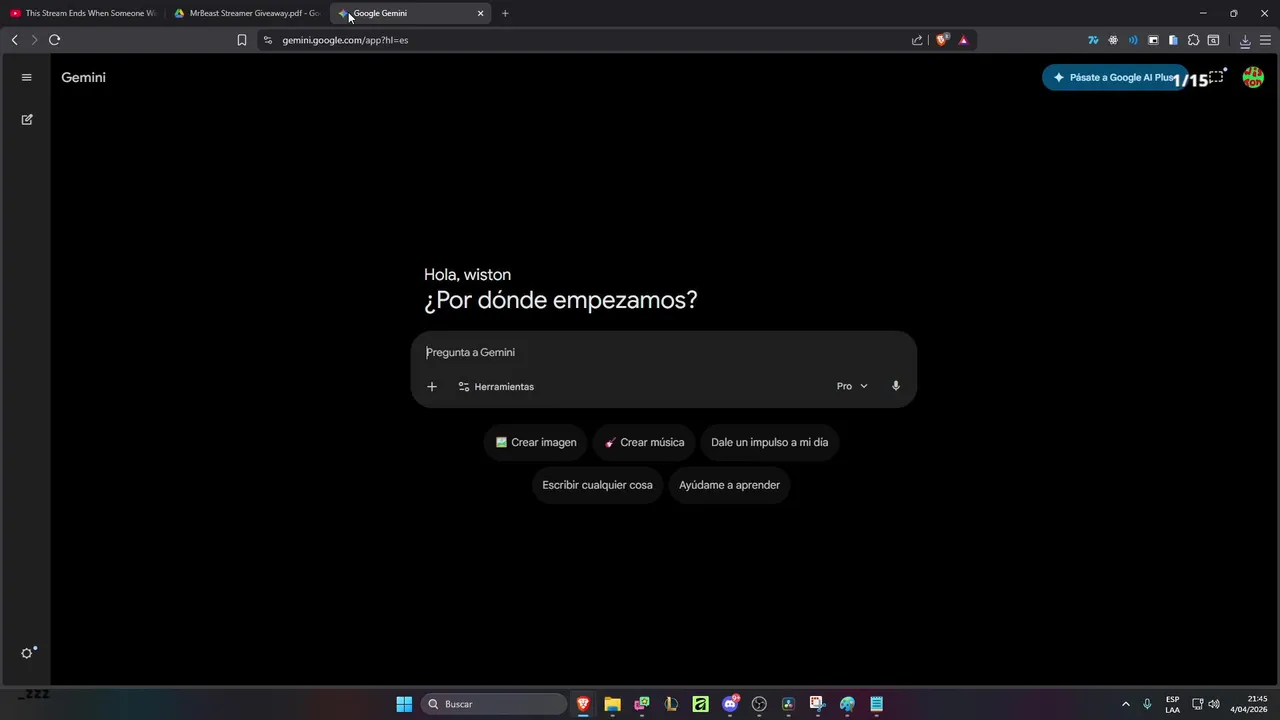The width and height of the screenshot is (1280, 720).
Task: Open Snipping Tool from the taskbar
Action: [x=817, y=704]
